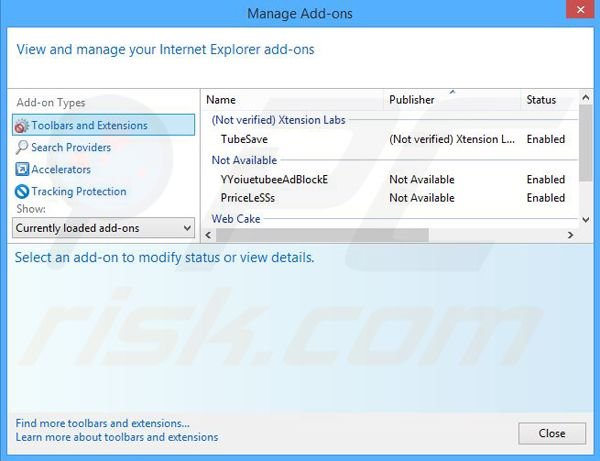This screenshot has height=461, width=600.
Task: Select the PrriceLeSSs add-on
Action: [248, 198]
